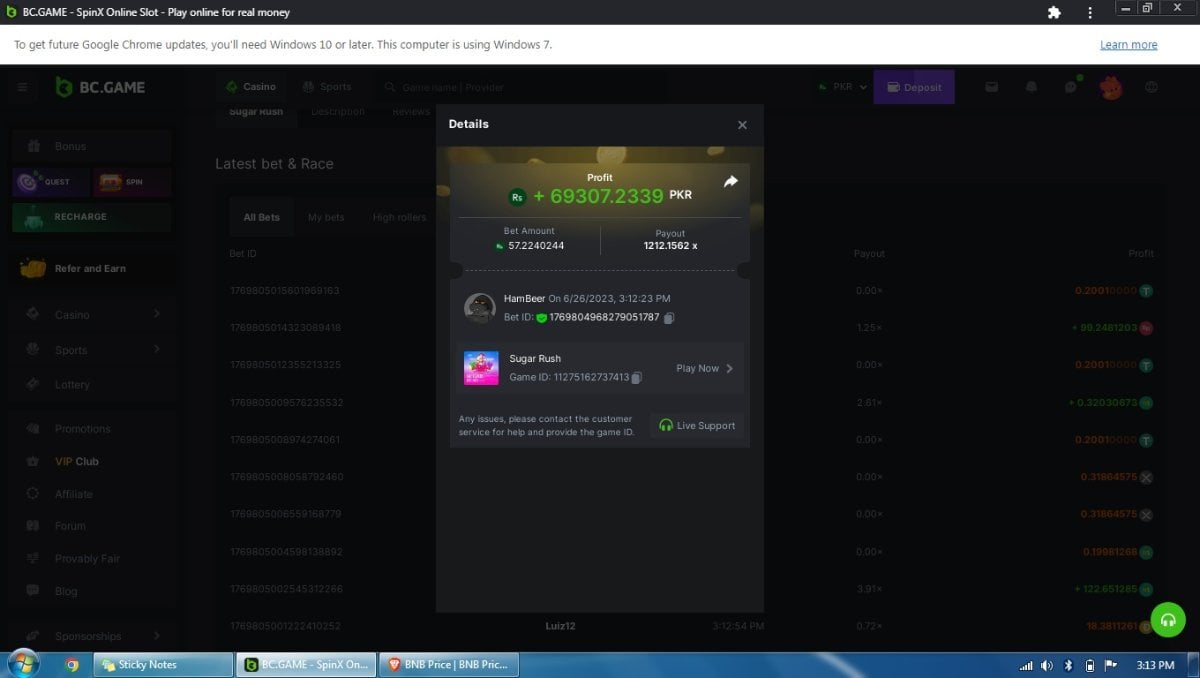Click the Sugar Rush game thumbnail
The image size is (1200, 678).
pyautogui.click(x=481, y=368)
